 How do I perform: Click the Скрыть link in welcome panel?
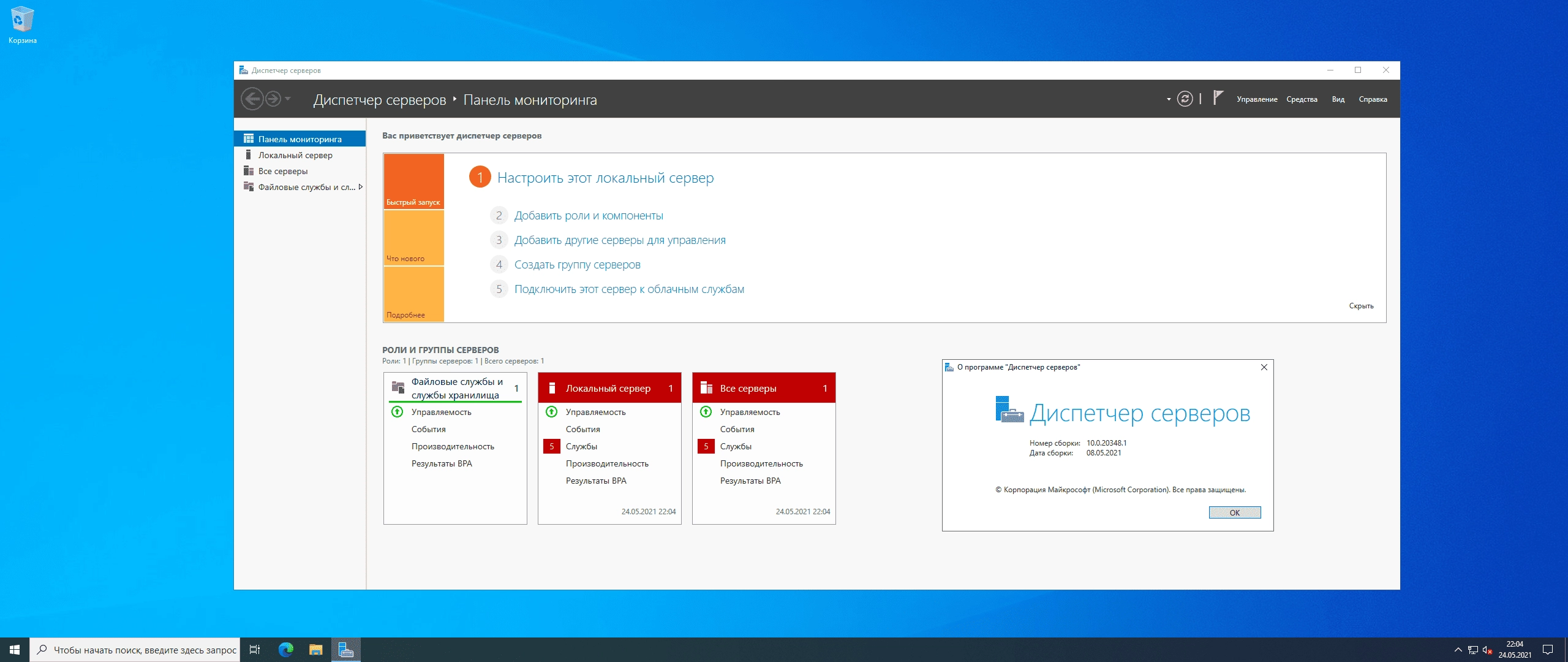(1361, 306)
